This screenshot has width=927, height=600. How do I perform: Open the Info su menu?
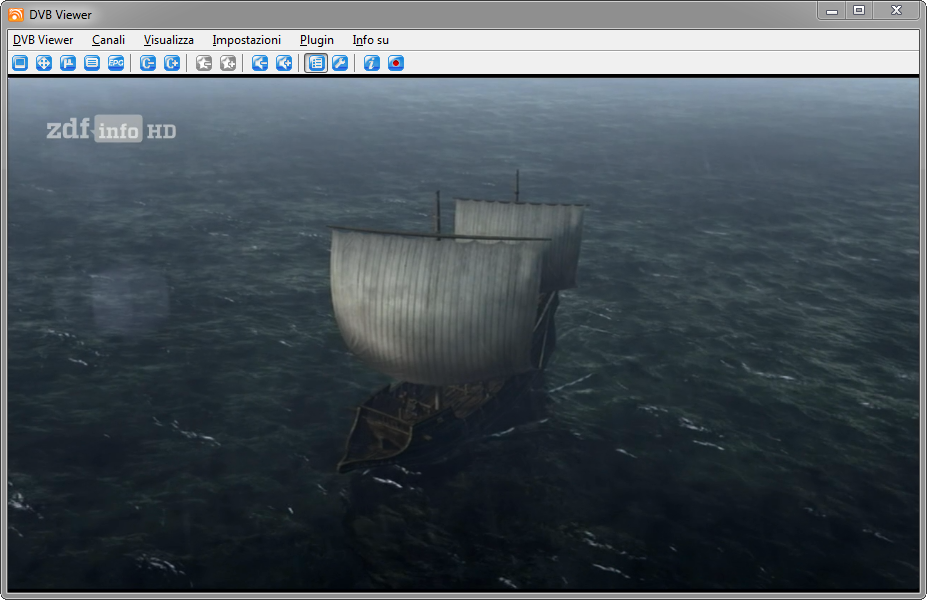[371, 40]
